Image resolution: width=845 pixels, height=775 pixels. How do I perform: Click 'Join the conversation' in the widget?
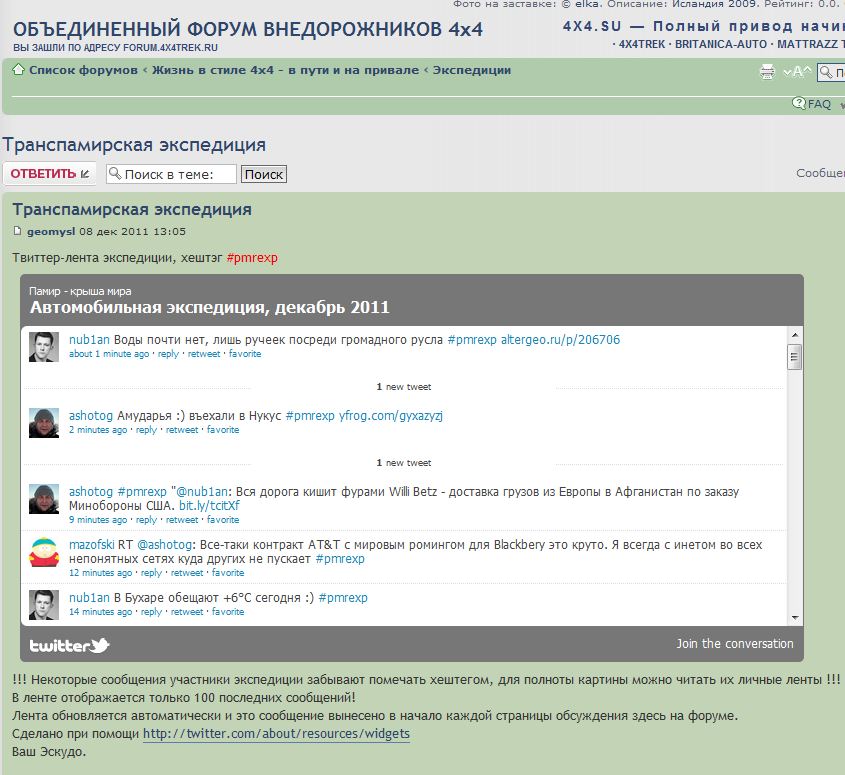click(x=734, y=644)
